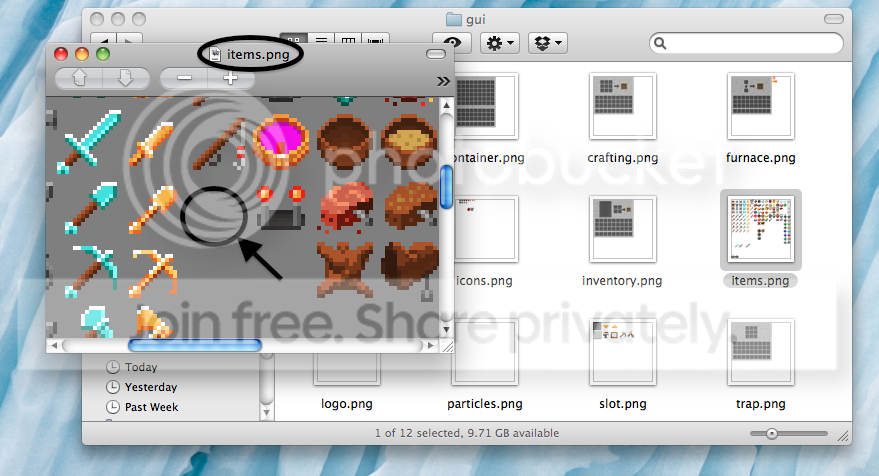Adjust the icon size slider

click(771, 433)
